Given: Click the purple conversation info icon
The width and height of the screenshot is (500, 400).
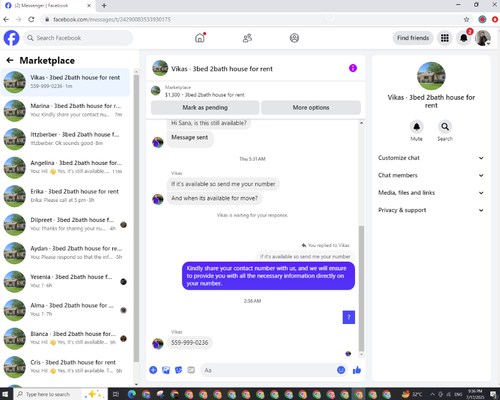Looking at the screenshot, I should point(353,68).
